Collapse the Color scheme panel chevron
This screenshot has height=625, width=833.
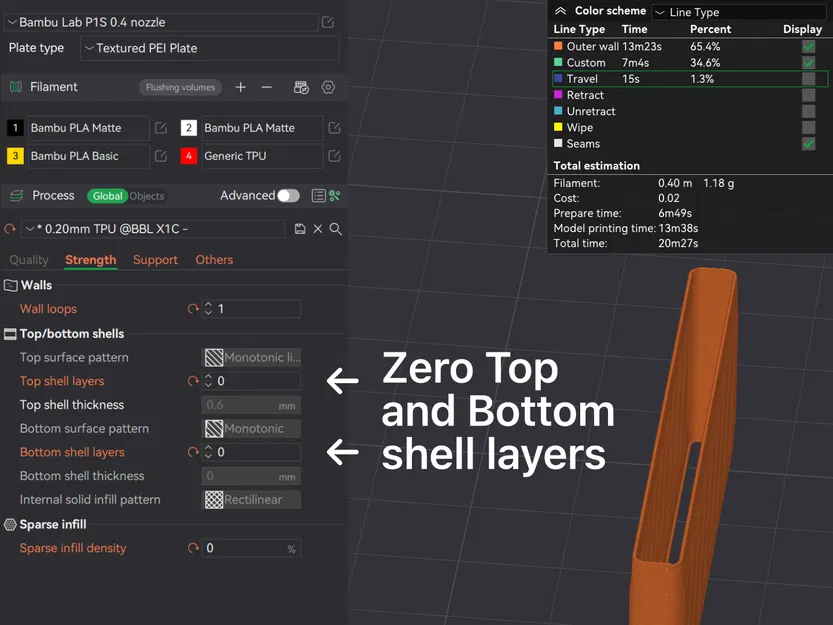[x=560, y=11]
